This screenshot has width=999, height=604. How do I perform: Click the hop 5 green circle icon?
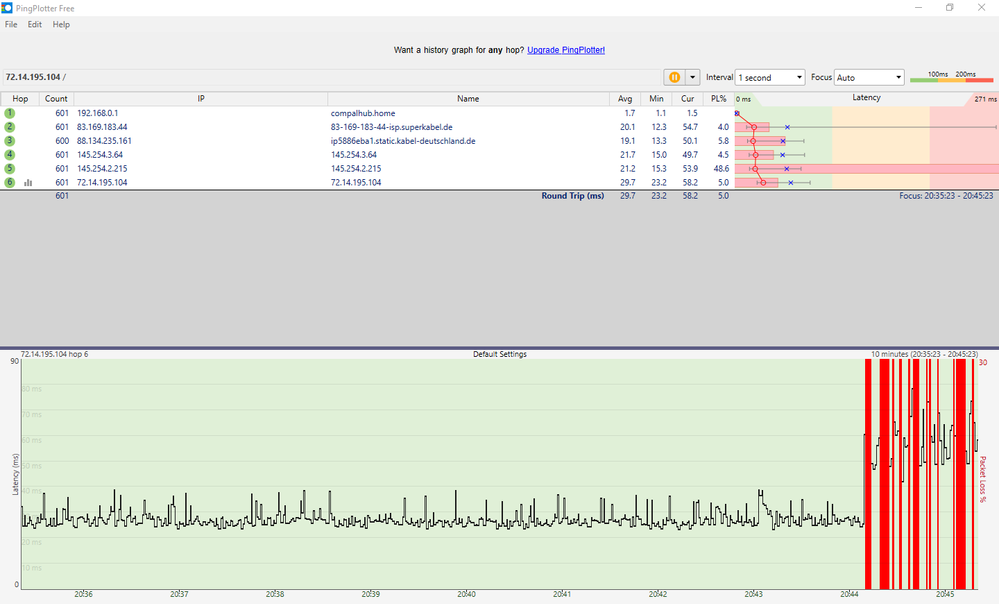(10, 169)
